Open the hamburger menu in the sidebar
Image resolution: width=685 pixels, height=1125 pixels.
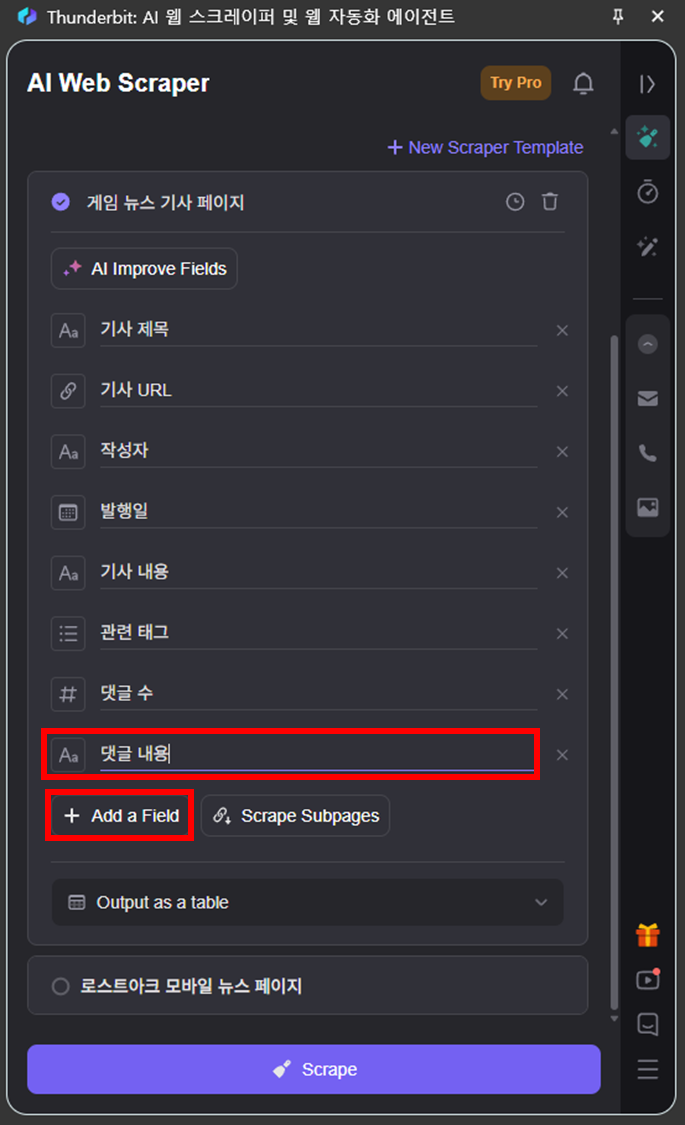648,1069
